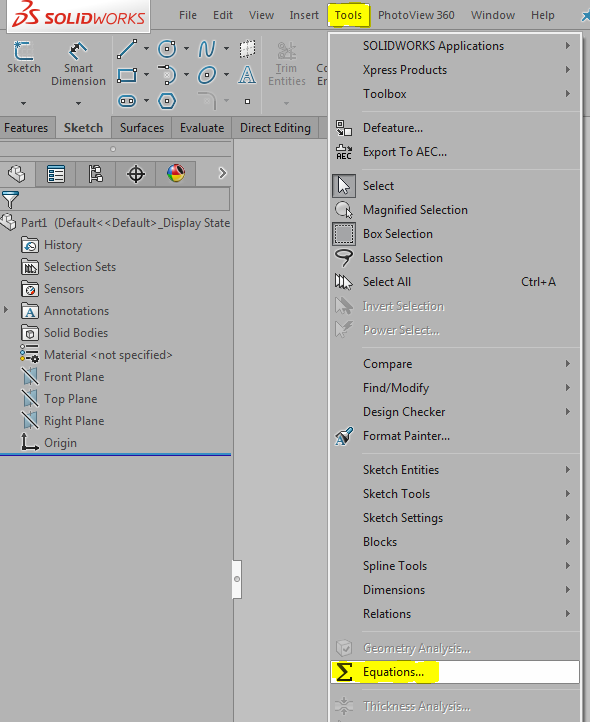
Task: Select the Centerpoint Arc tool
Action: (167, 75)
